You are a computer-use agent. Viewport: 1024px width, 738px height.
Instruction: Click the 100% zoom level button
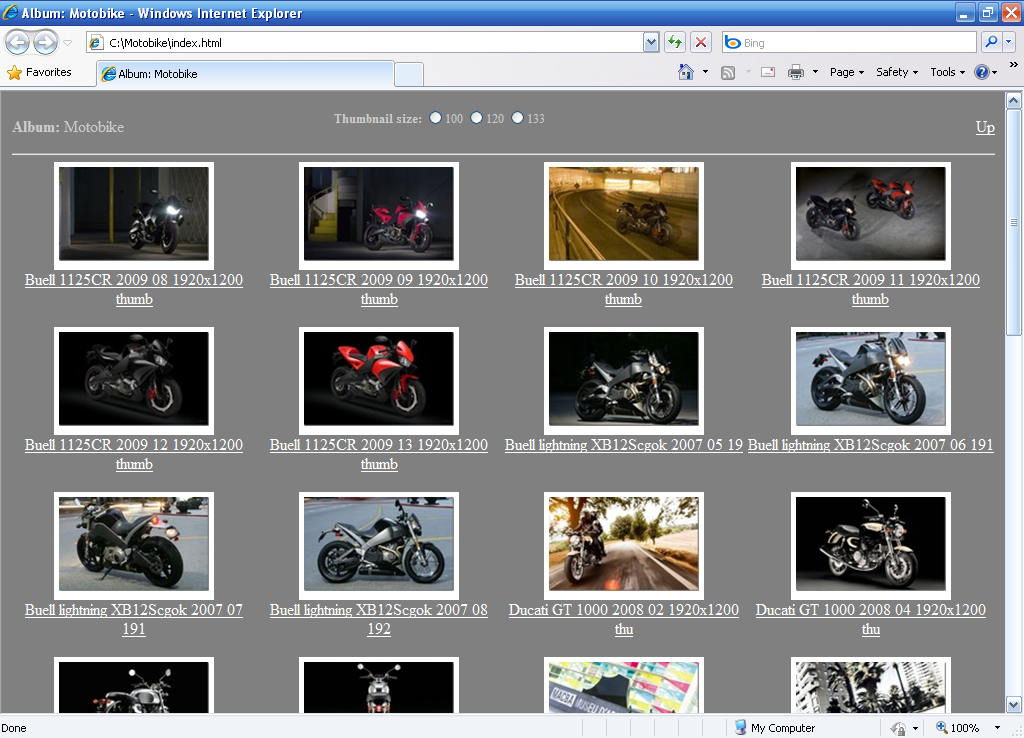(958, 728)
